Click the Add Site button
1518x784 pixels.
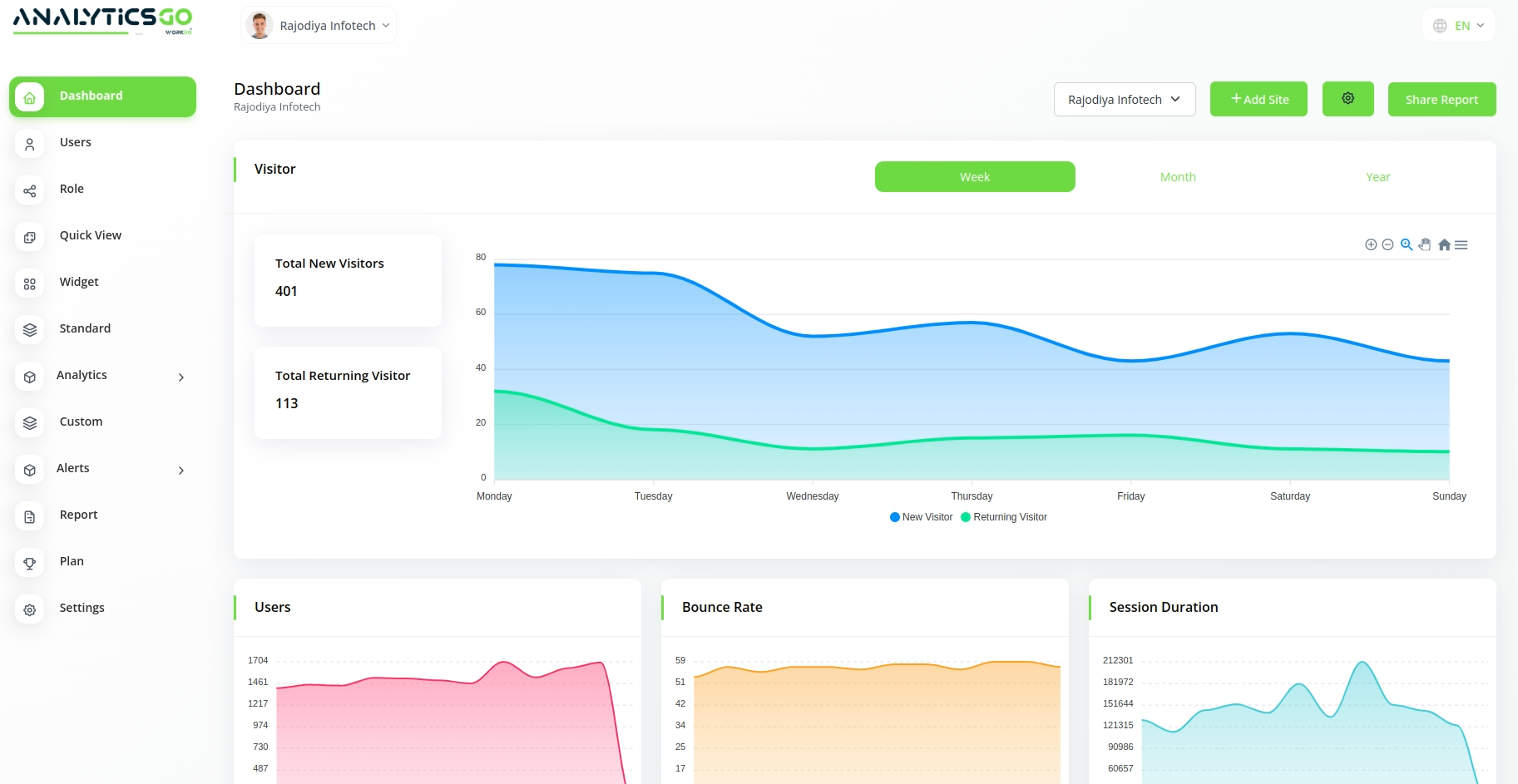[1258, 100]
